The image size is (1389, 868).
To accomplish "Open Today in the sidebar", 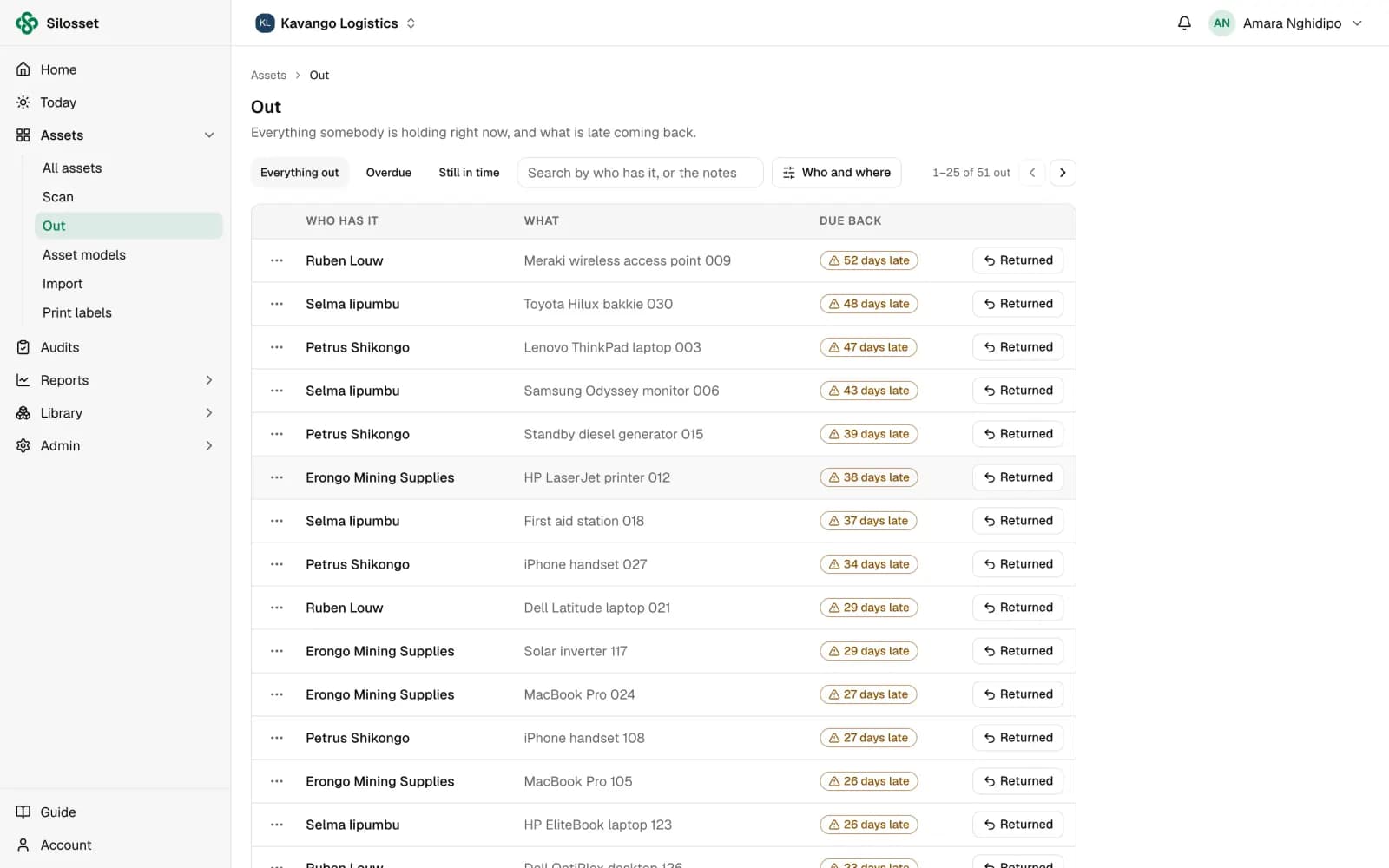I will click(115, 102).
